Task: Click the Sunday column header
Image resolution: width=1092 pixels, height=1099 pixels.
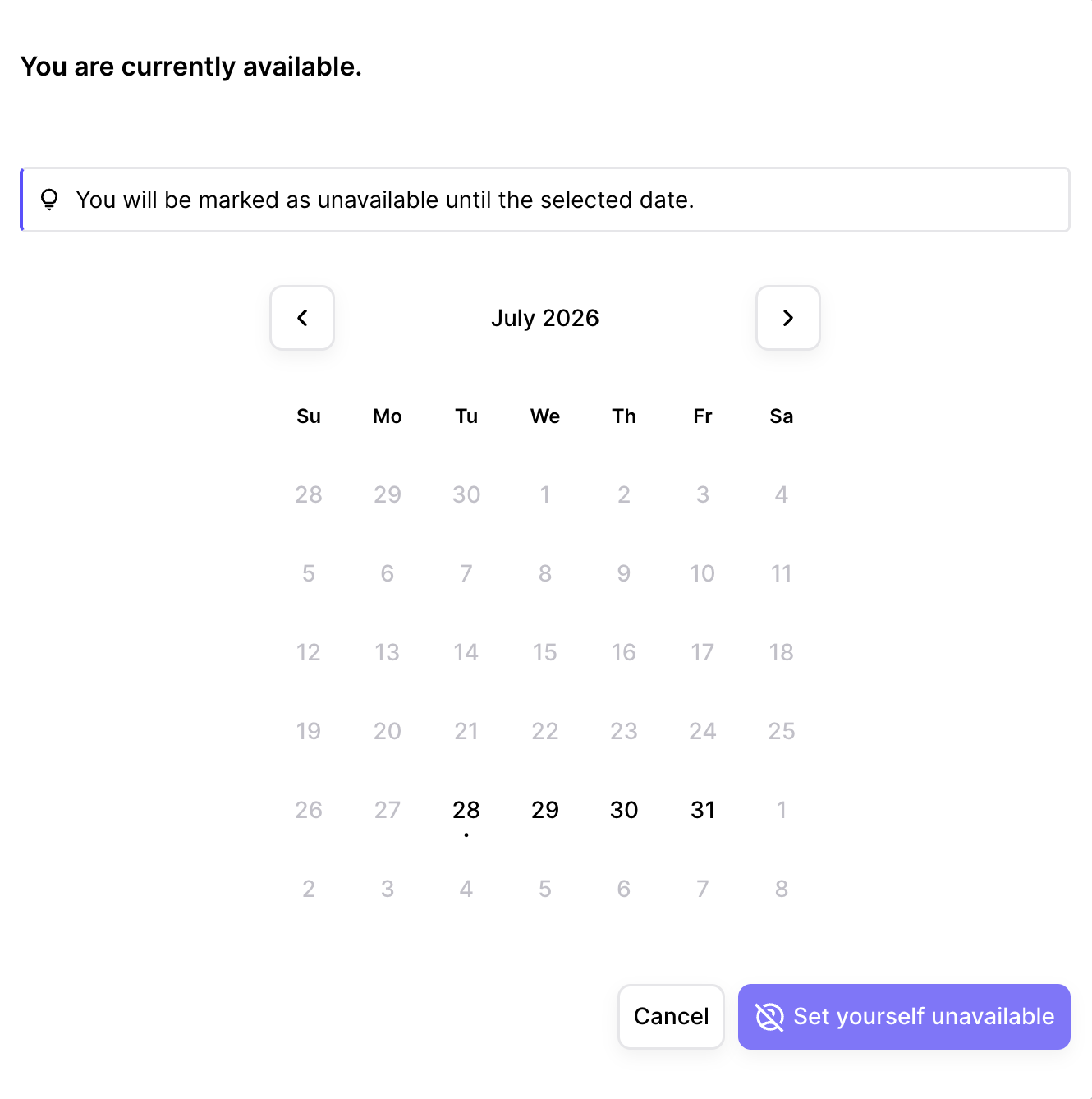Action: click(309, 416)
